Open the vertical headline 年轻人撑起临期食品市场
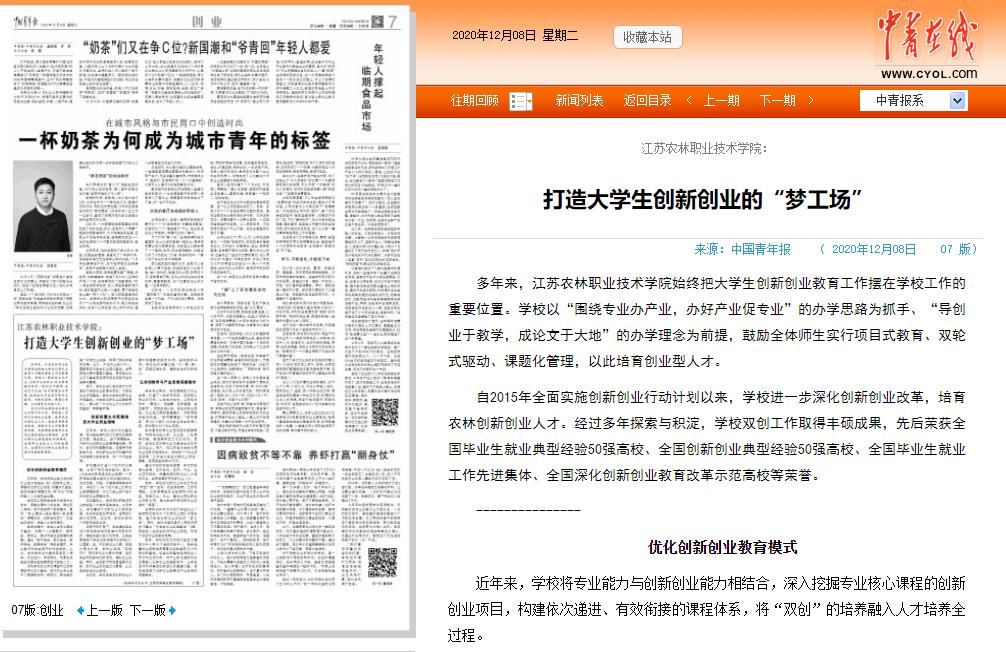This screenshot has height=652, width=1006. pos(372,87)
